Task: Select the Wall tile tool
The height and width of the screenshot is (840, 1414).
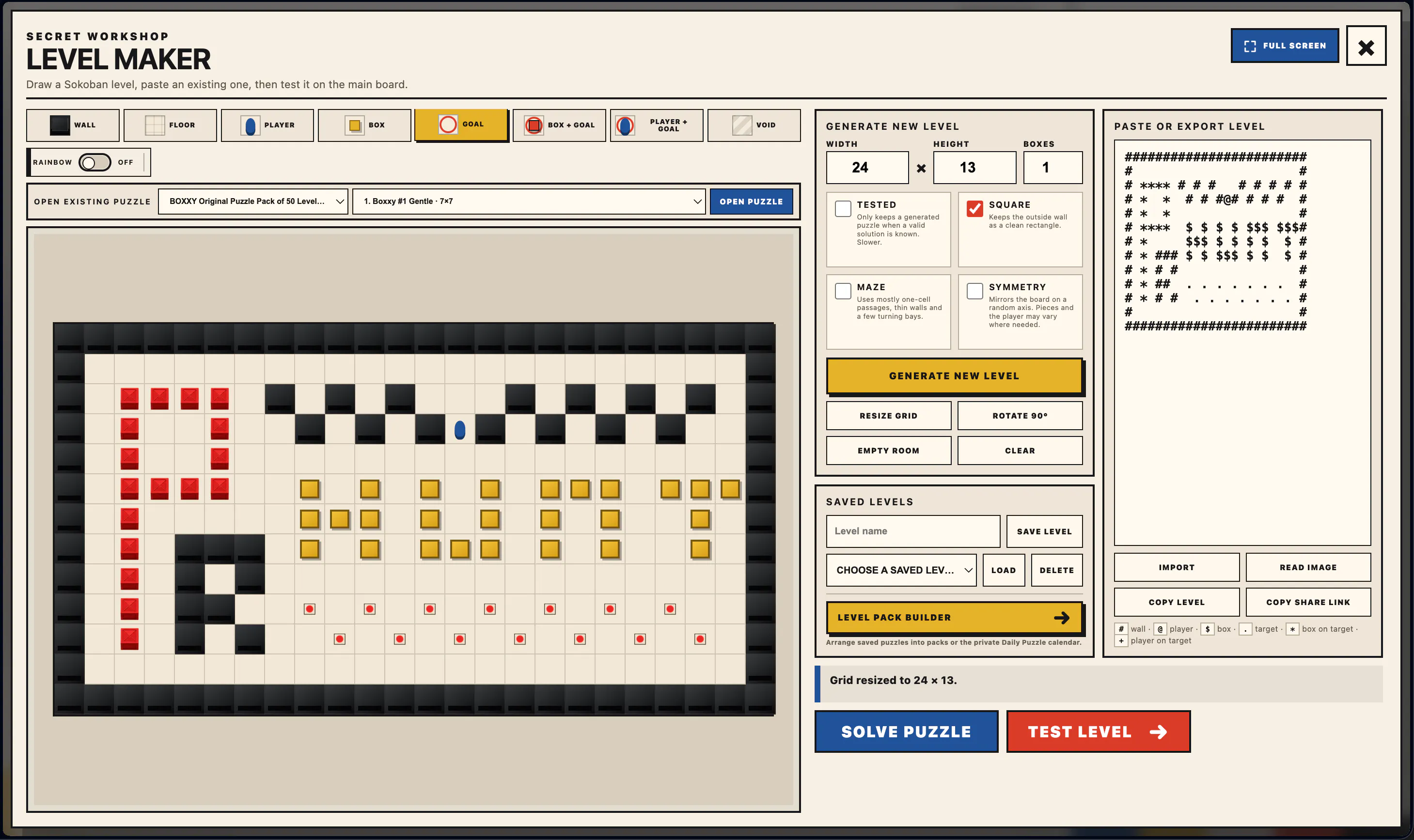Action: pos(73,125)
